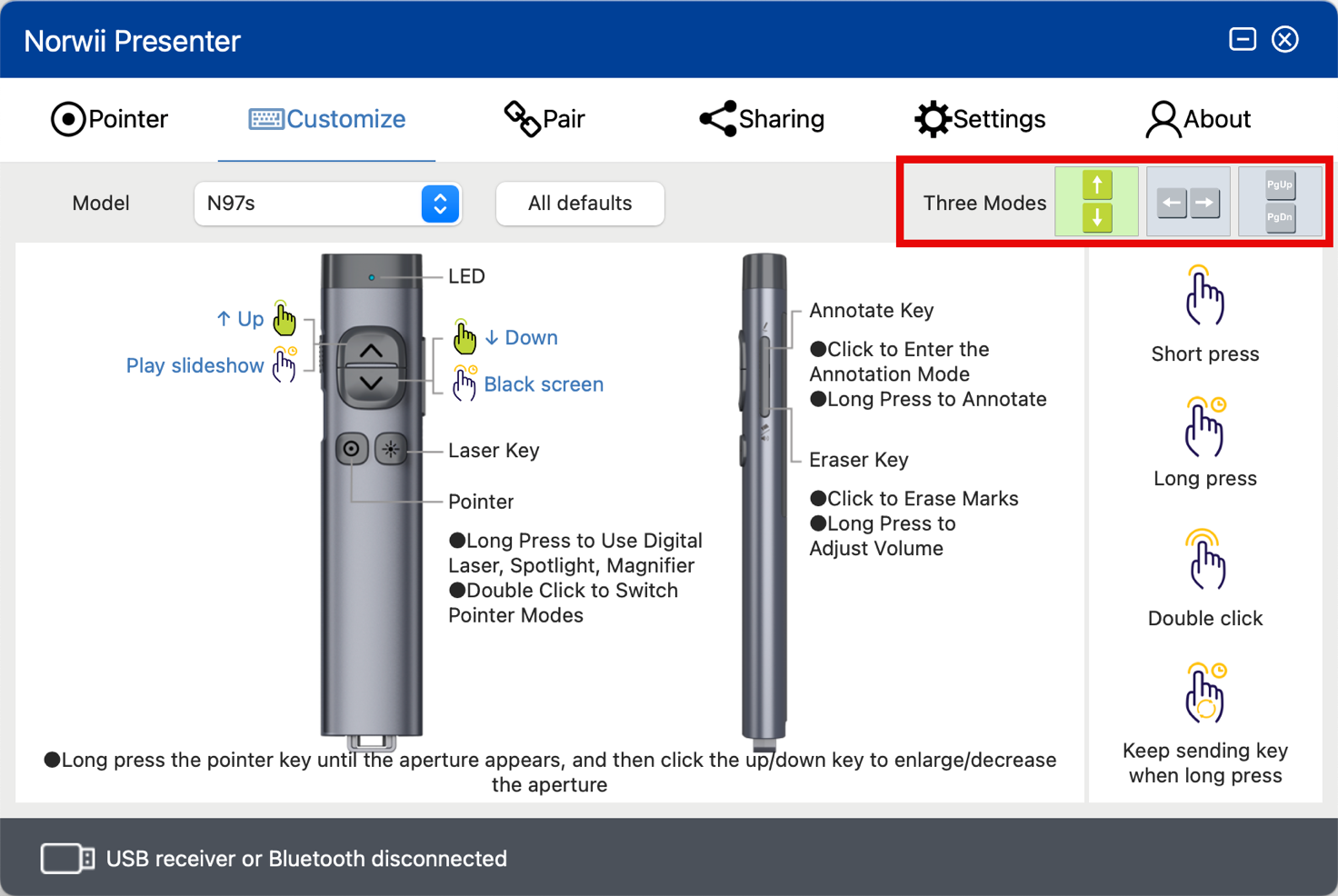Click the USB receiver or Bluetooth disconnected text
Image resolution: width=1338 pixels, height=896 pixels.
pos(306,859)
